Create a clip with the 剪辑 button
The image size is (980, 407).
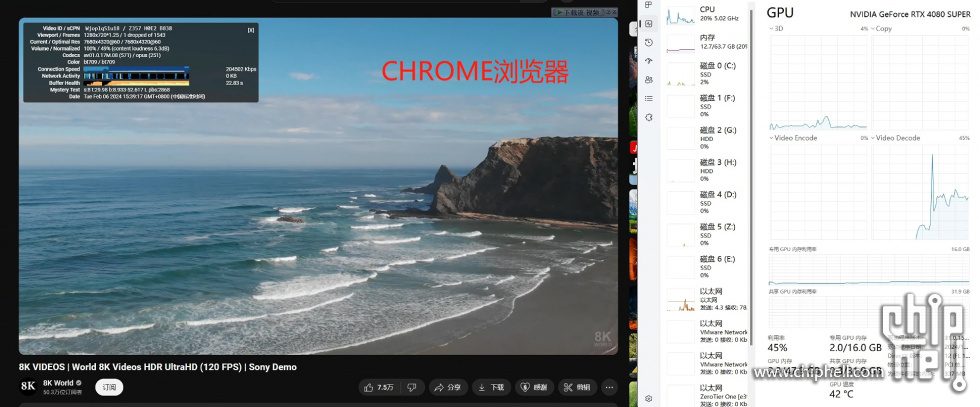(577, 388)
